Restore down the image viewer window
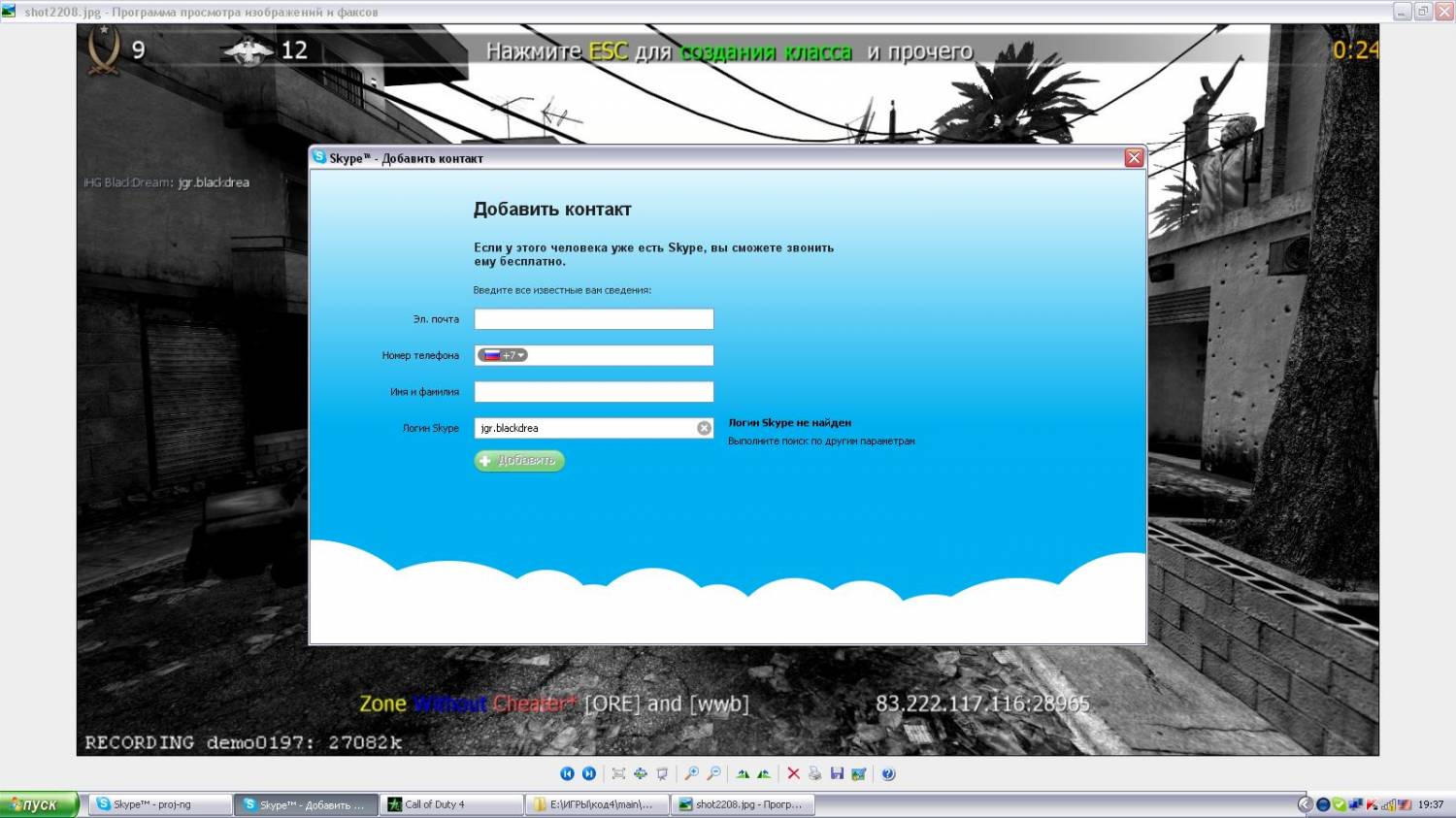 click(x=1423, y=12)
